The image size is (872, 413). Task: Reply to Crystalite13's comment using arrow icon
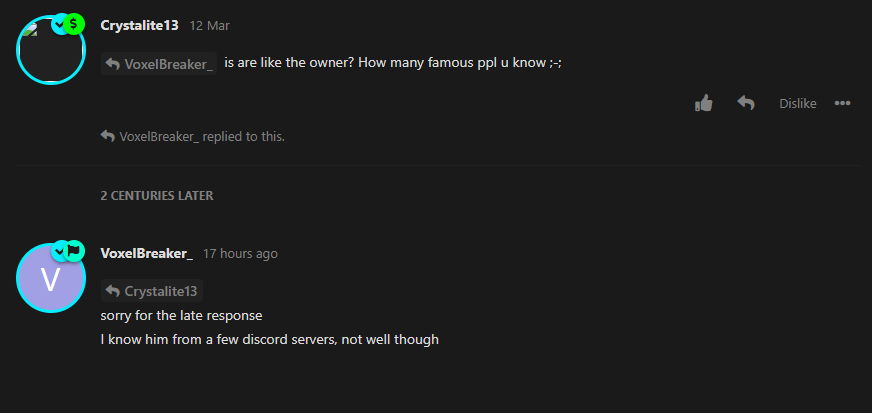pos(745,102)
